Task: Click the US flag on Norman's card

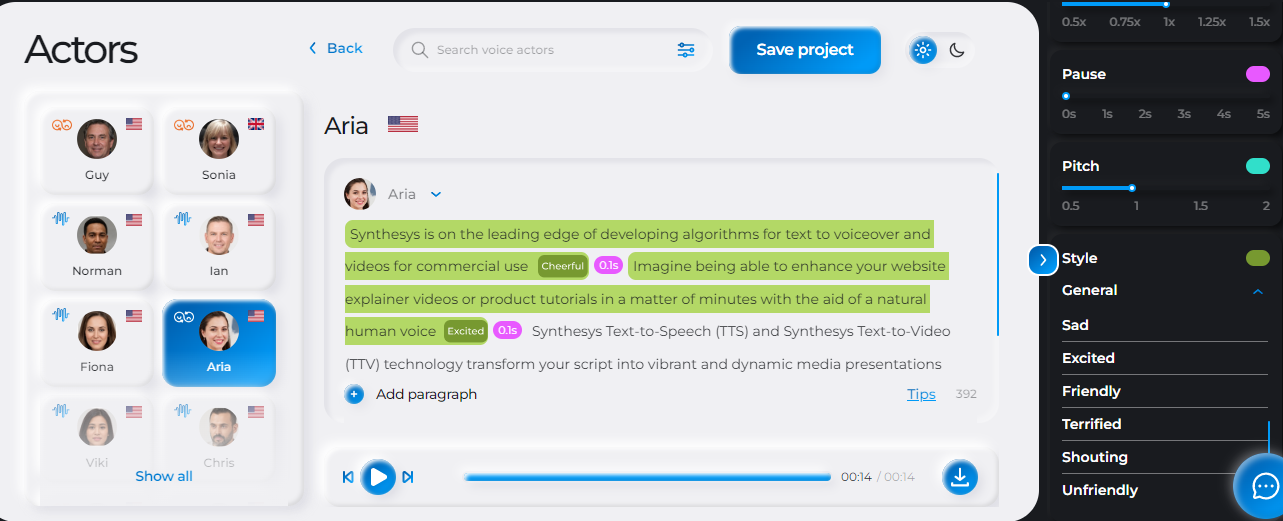Action: tap(134, 219)
